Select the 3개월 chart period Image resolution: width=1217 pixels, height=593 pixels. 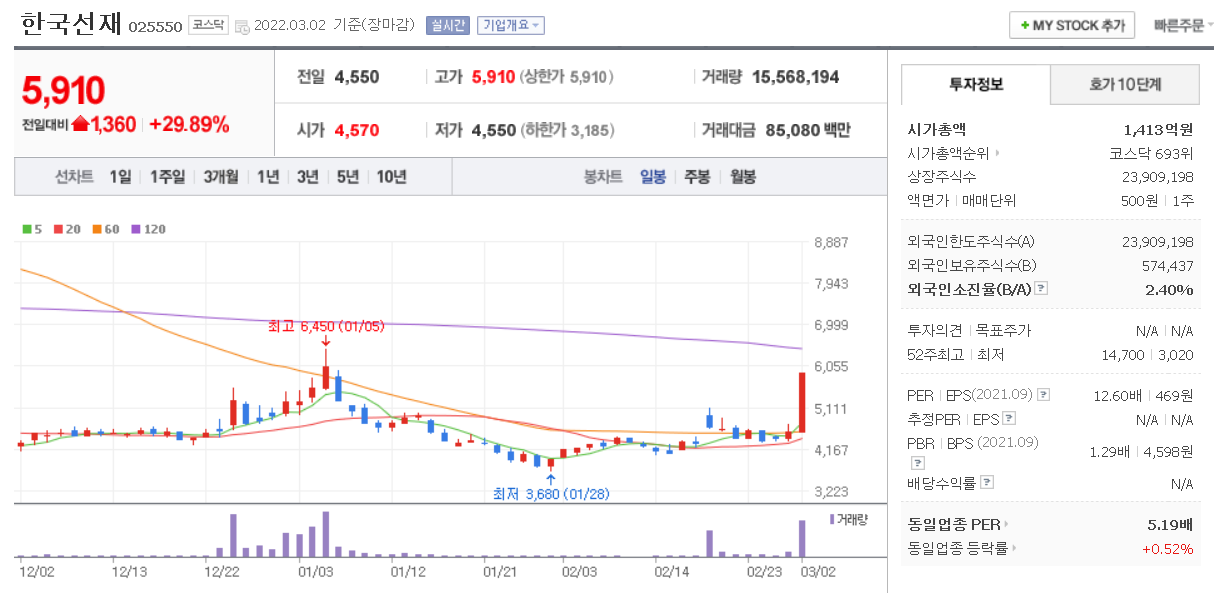[x=221, y=177]
